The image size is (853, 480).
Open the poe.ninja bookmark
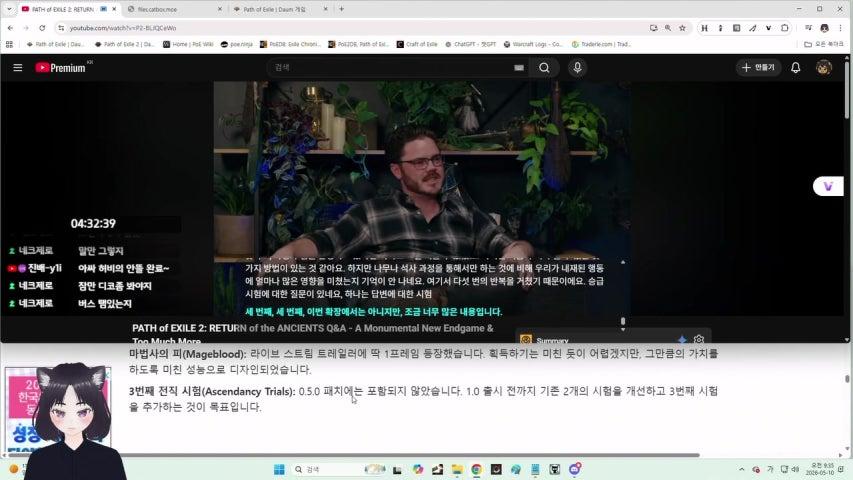click(x=237, y=44)
